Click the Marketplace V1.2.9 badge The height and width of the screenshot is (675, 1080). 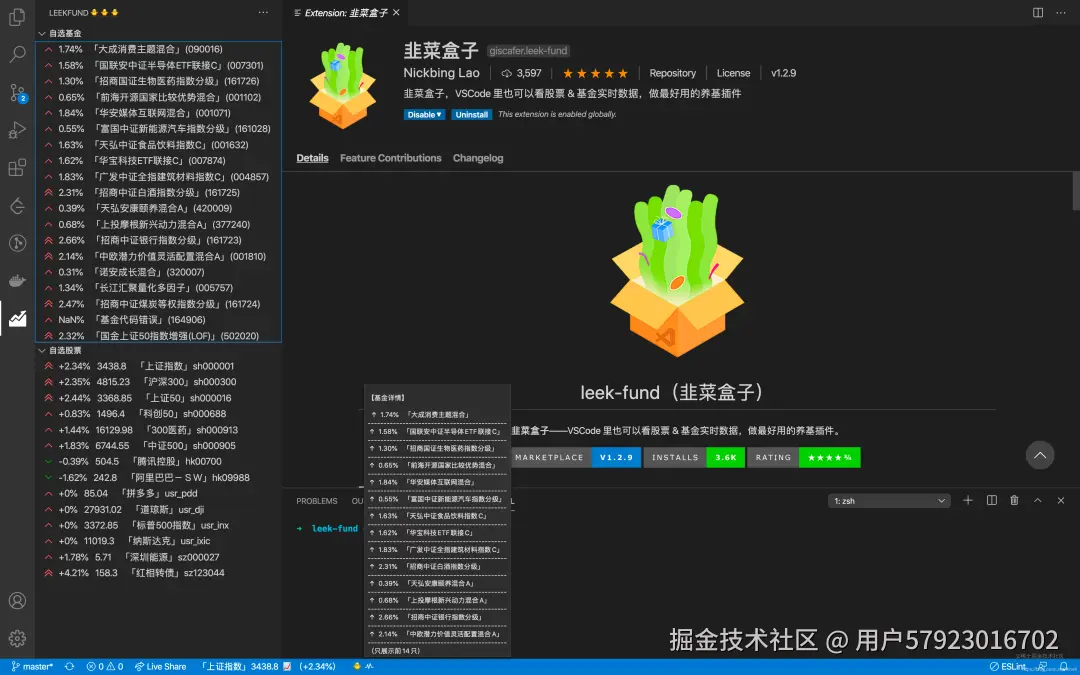tap(574, 457)
